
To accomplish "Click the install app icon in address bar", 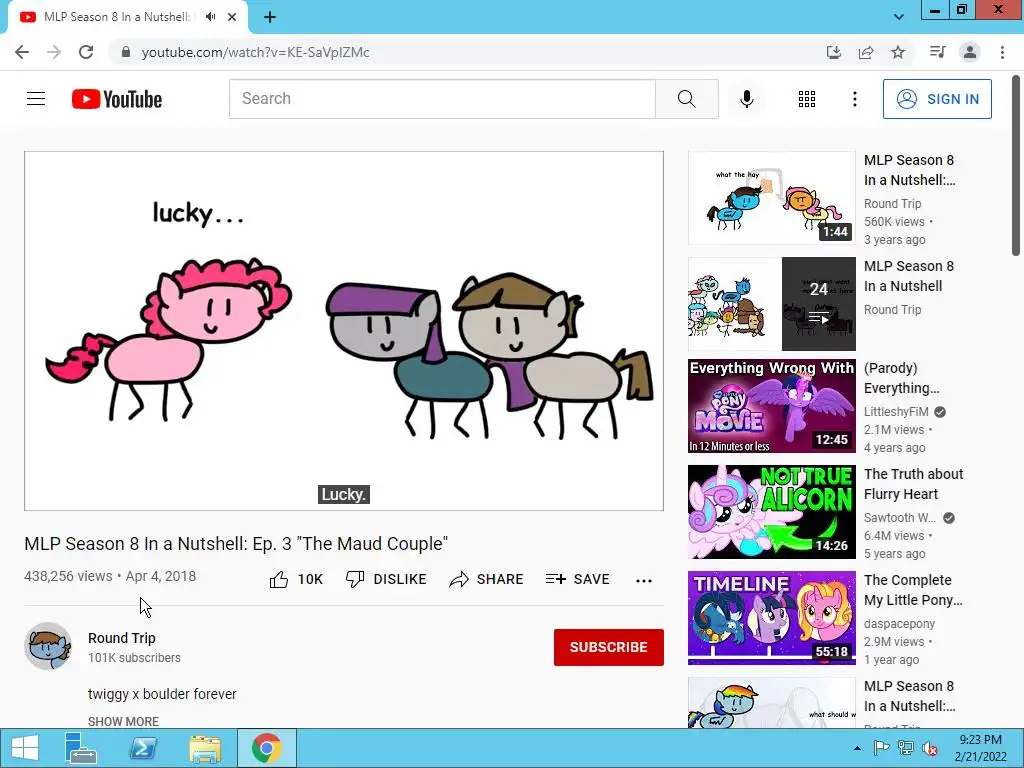I will 834,52.
